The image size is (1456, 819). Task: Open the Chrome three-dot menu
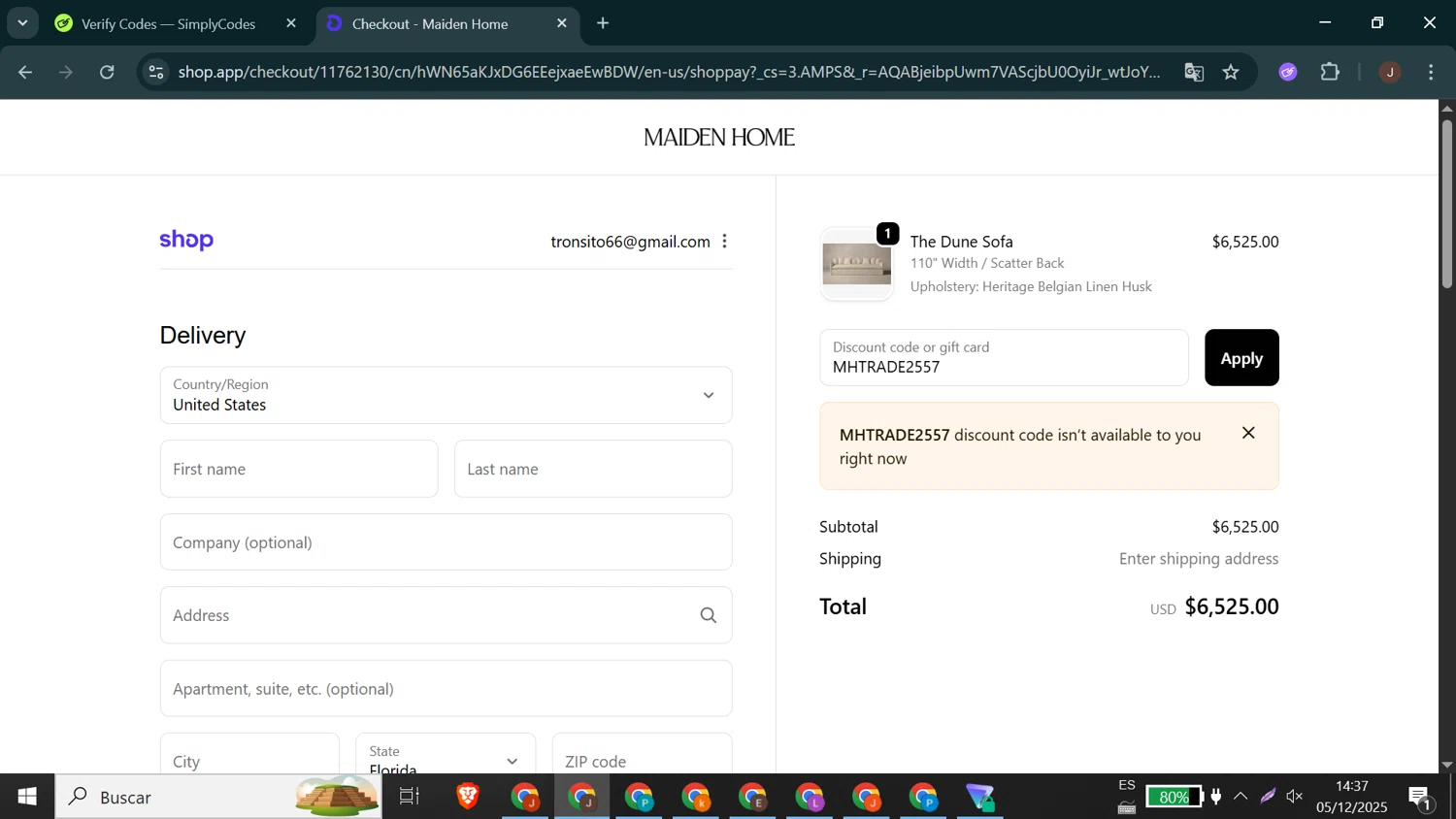coord(1432,72)
